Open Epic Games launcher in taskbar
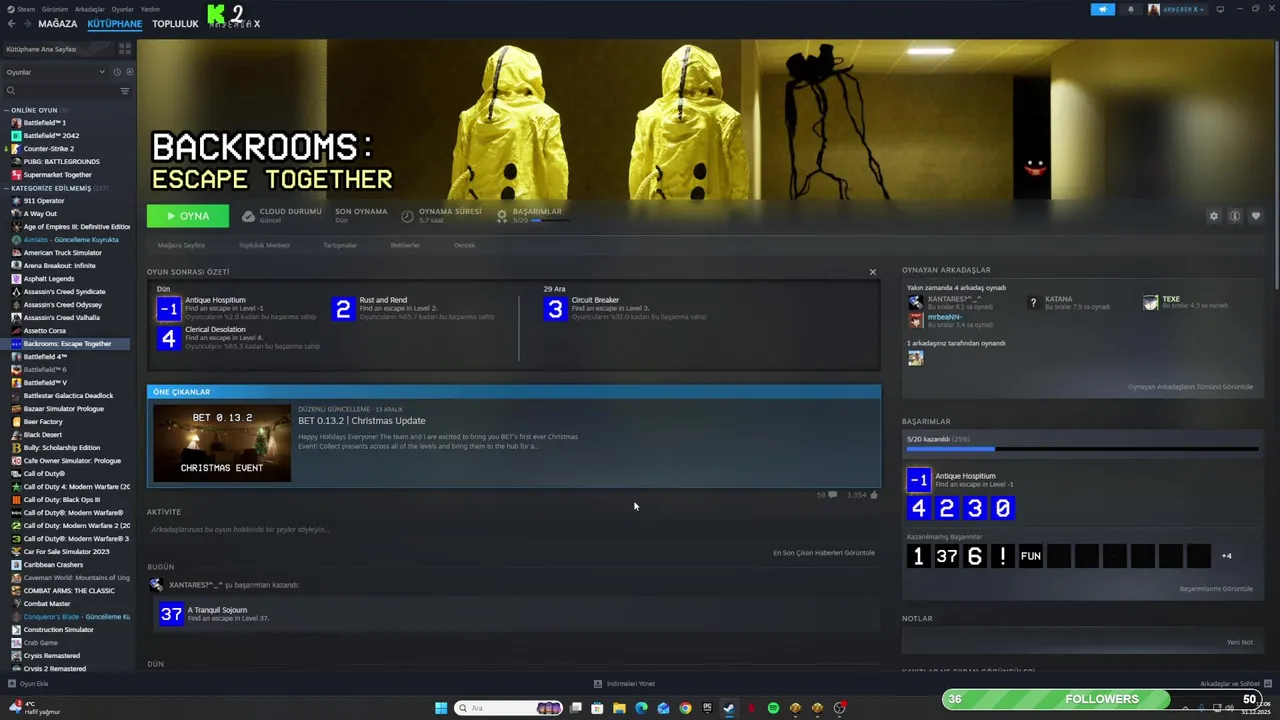The height and width of the screenshot is (720, 1280). click(x=707, y=708)
